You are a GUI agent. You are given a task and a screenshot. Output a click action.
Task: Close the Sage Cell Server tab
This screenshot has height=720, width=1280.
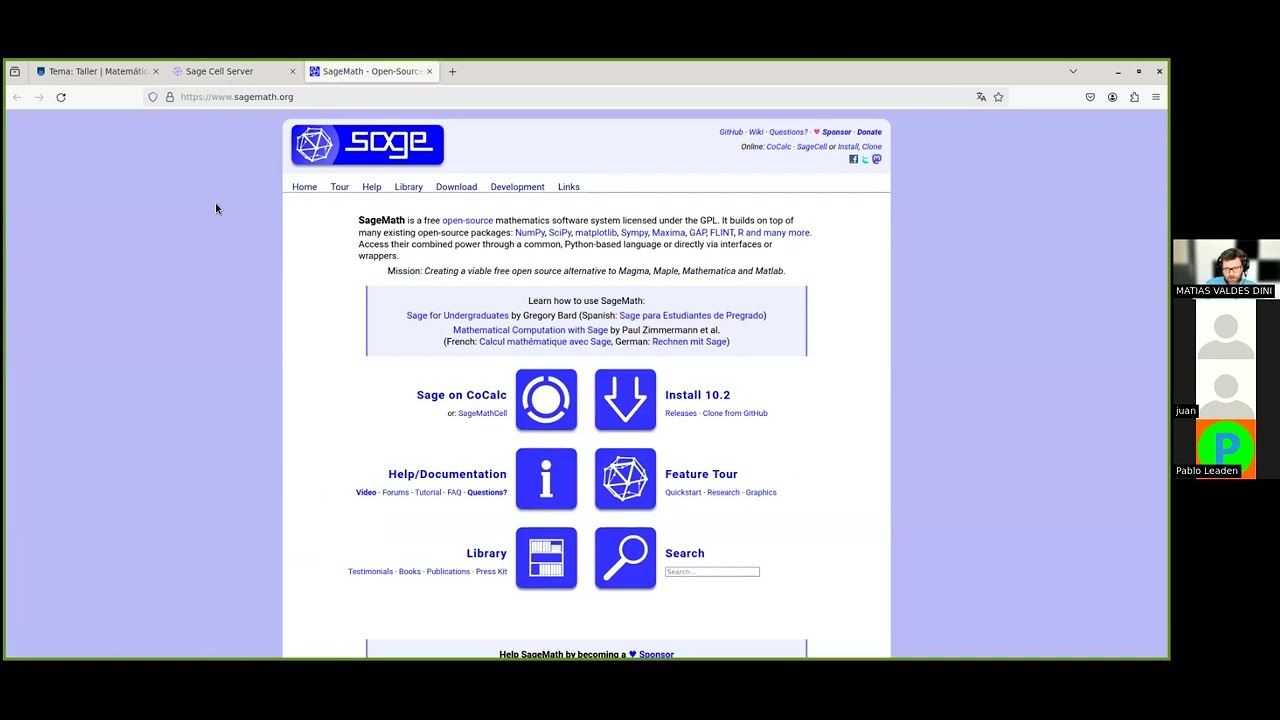click(293, 71)
